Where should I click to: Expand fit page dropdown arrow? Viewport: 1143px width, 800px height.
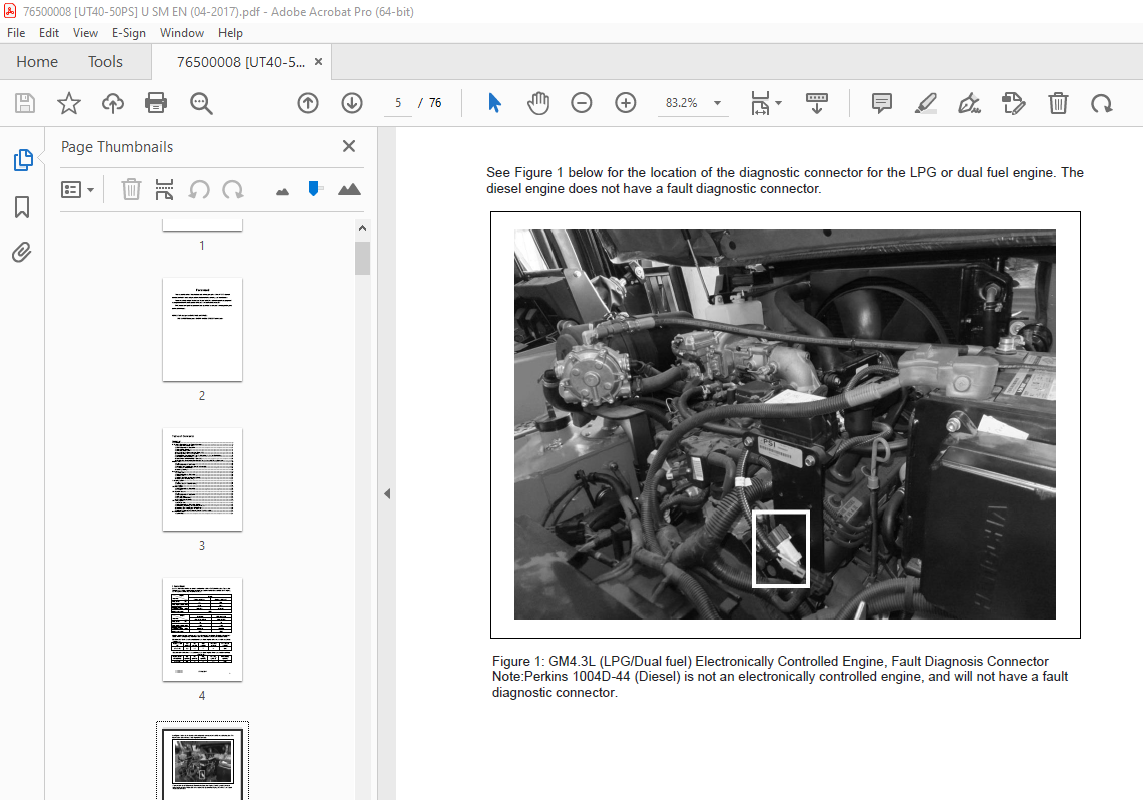[779, 103]
